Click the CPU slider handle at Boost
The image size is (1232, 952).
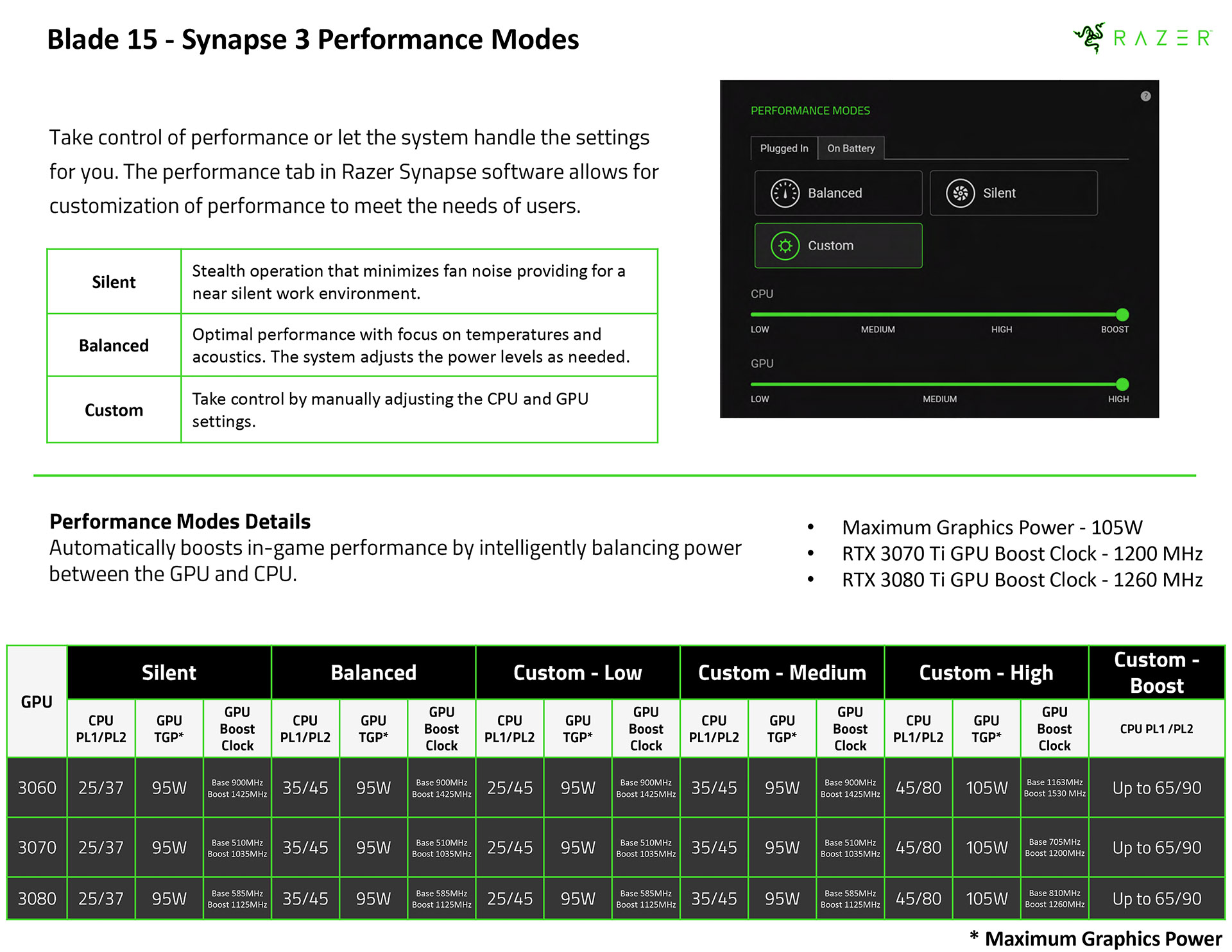coord(1122,314)
